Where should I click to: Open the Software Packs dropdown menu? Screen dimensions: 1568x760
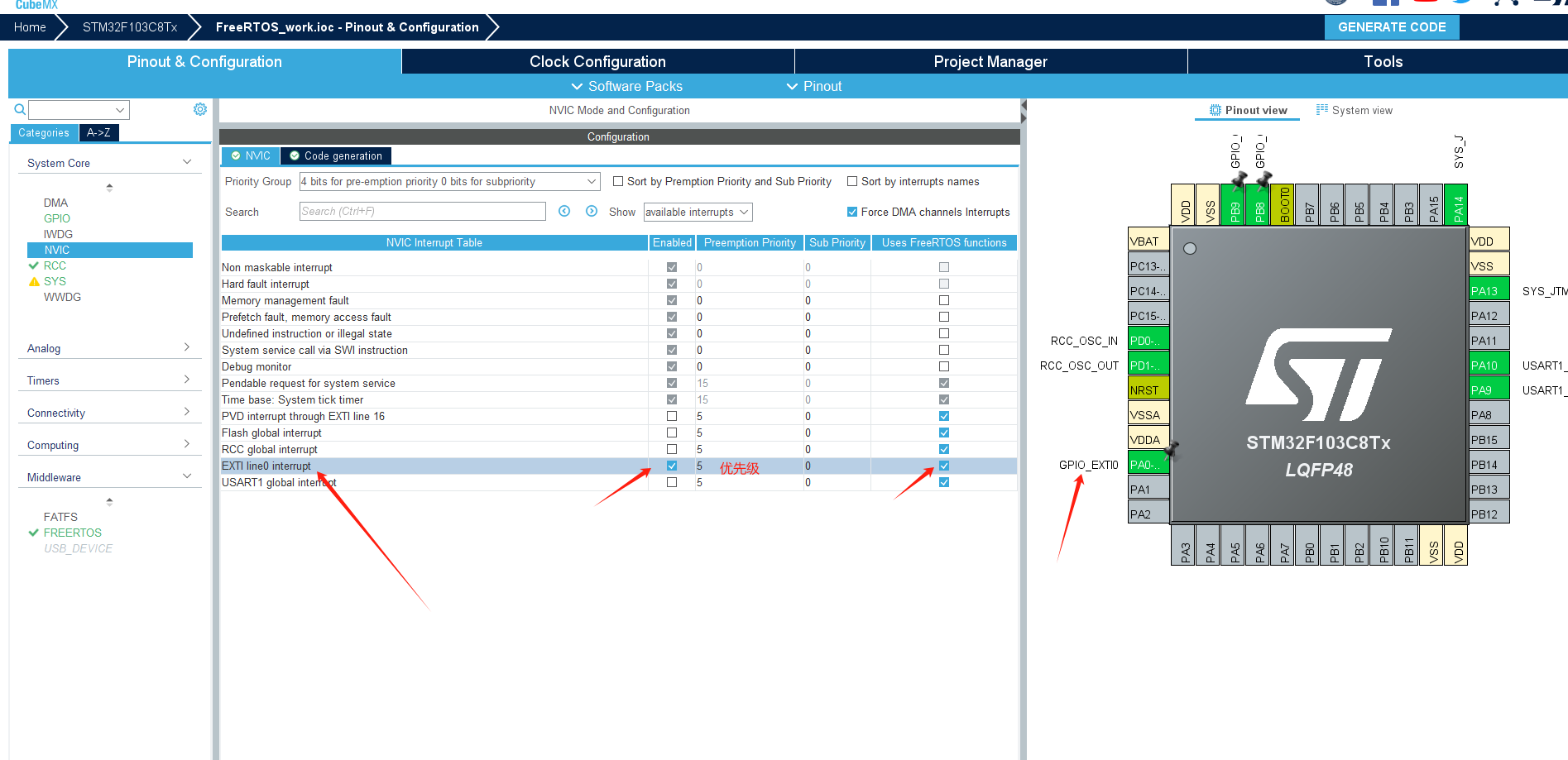(x=626, y=86)
